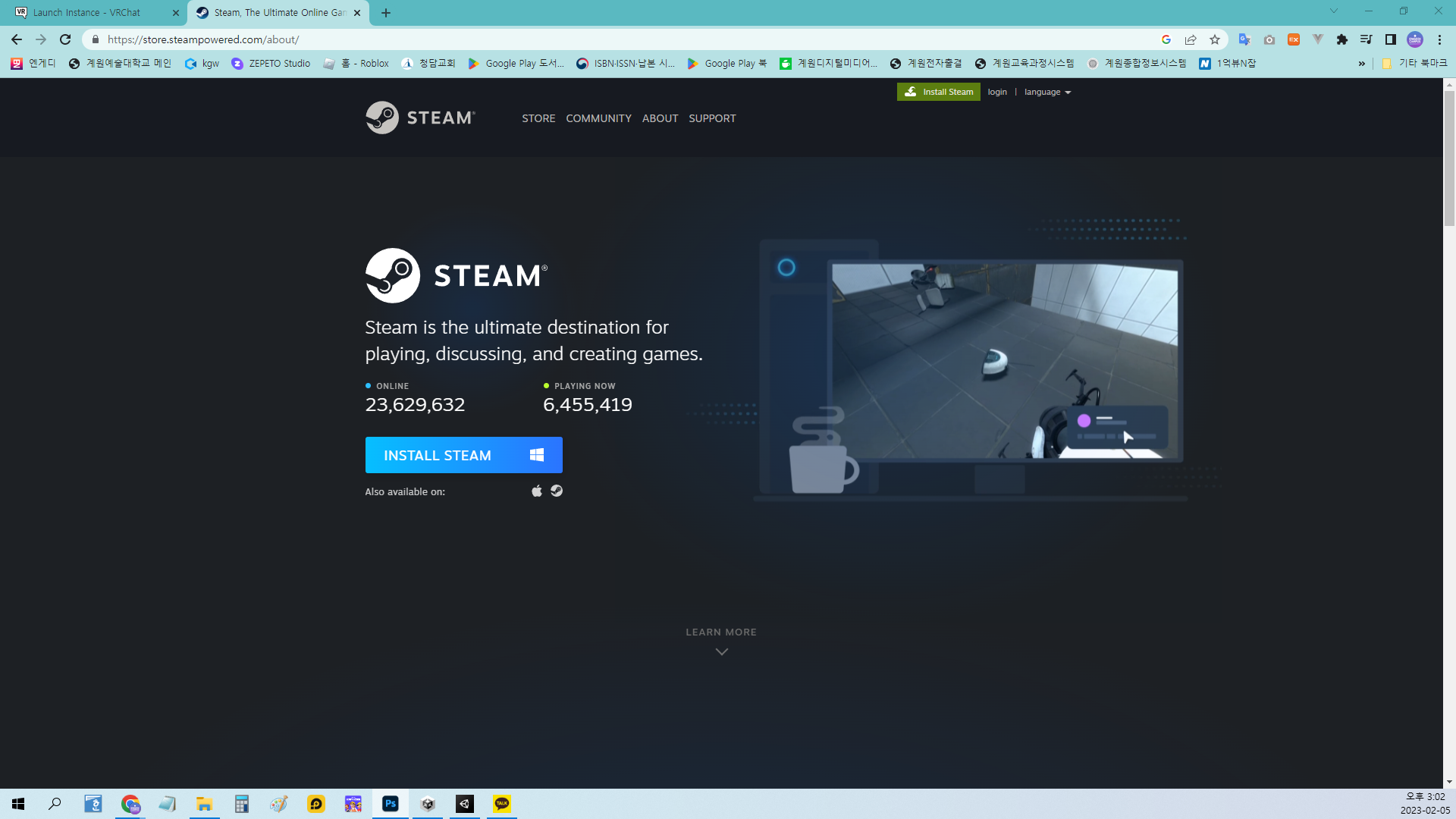Click the login link
This screenshot has height=819, width=1456.
[997, 92]
